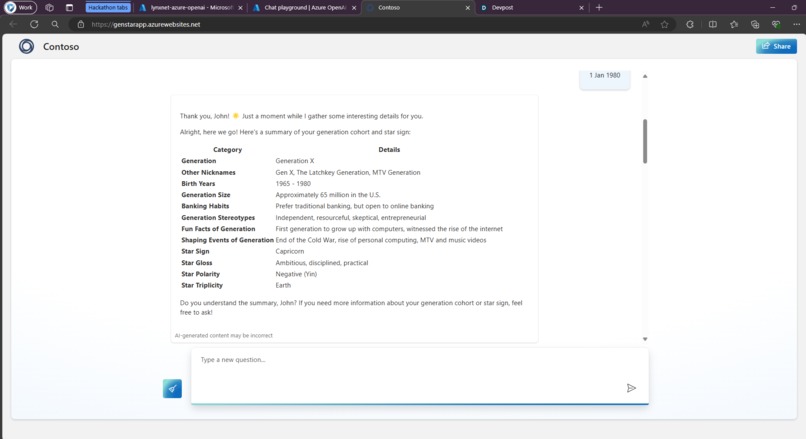Click the Generation Size row label
This screenshot has height=439, width=806.
point(206,195)
